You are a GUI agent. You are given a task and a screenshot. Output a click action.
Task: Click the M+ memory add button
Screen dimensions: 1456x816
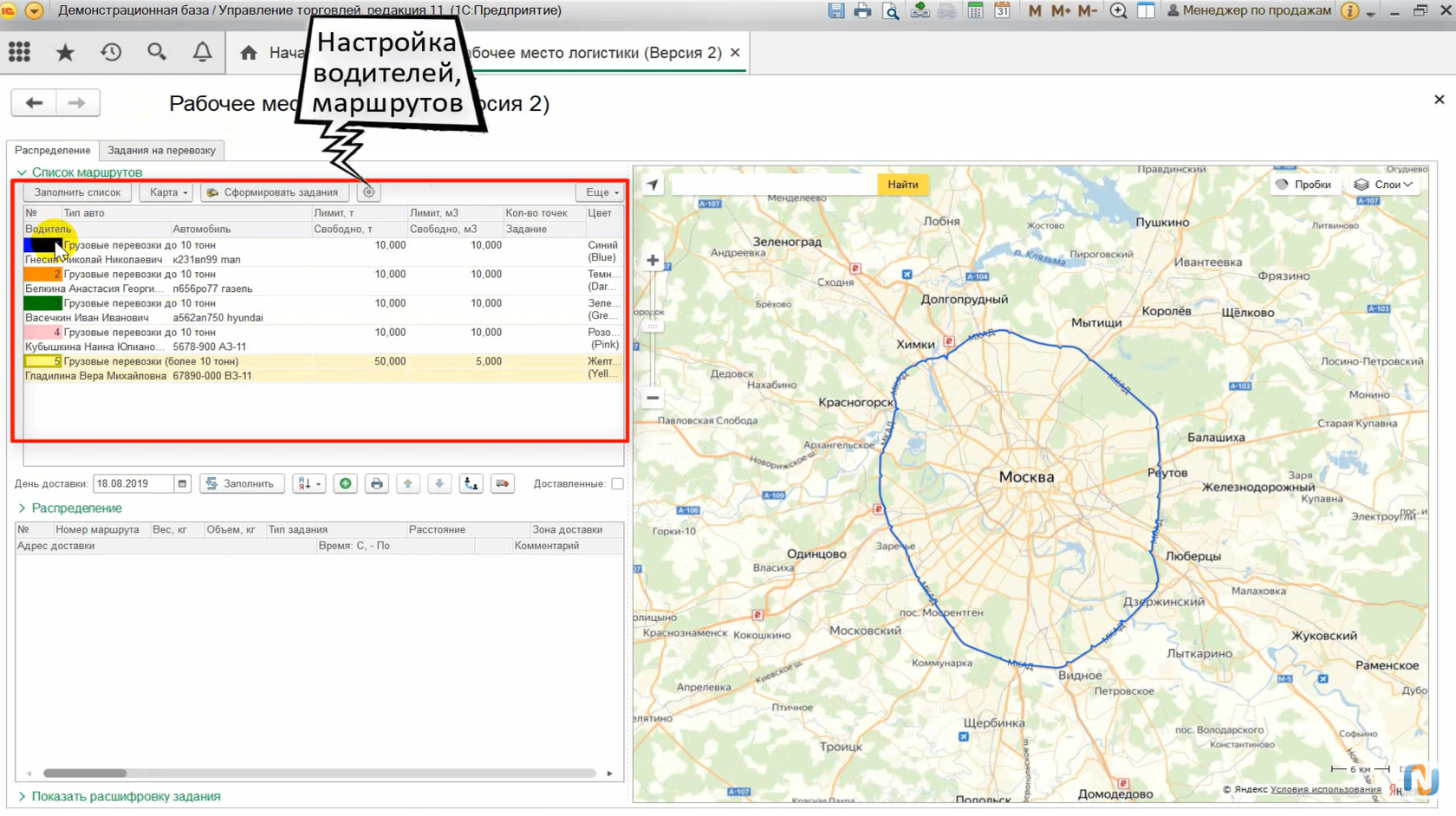pos(1061,10)
